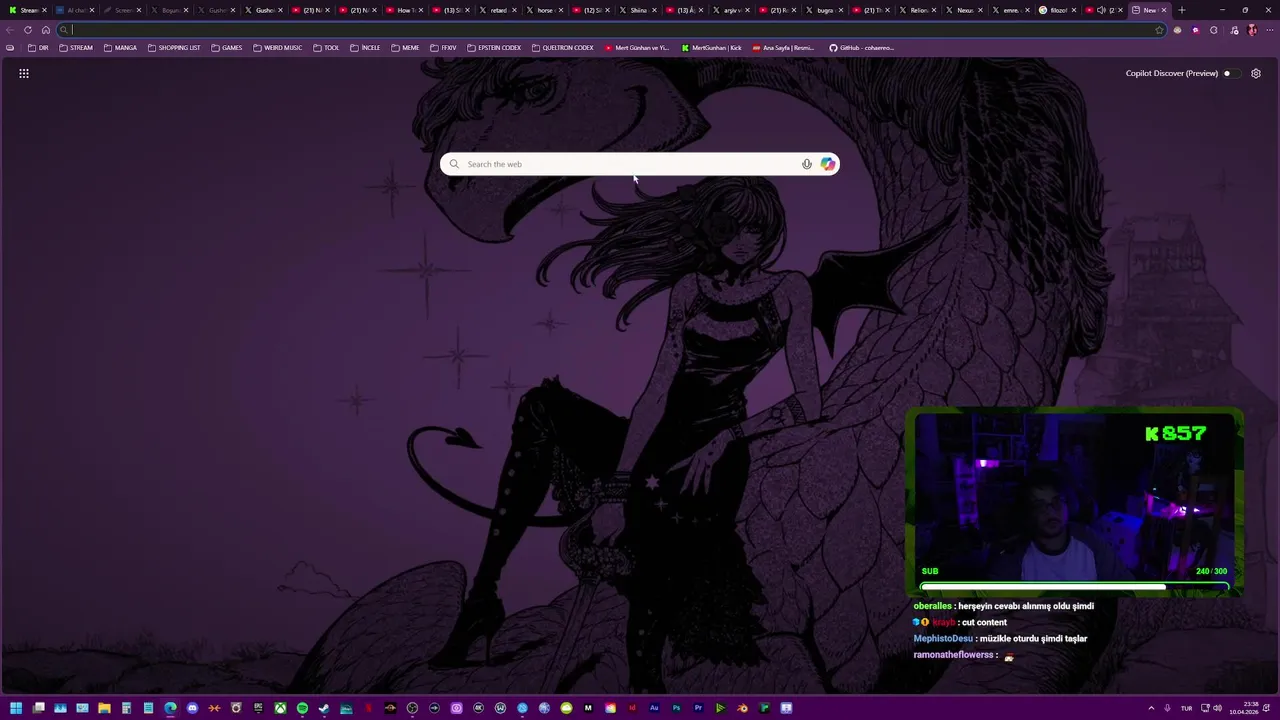Focus the browser address bar
Viewport: 1280px width, 720px height.
click(610, 30)
